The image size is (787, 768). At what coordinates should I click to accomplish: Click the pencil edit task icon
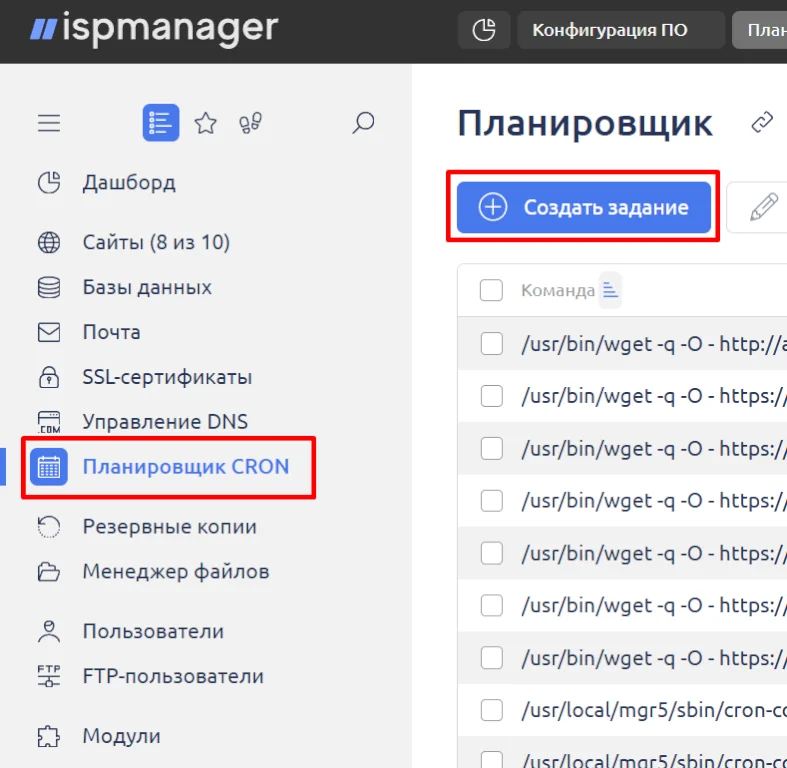[763, 208]
